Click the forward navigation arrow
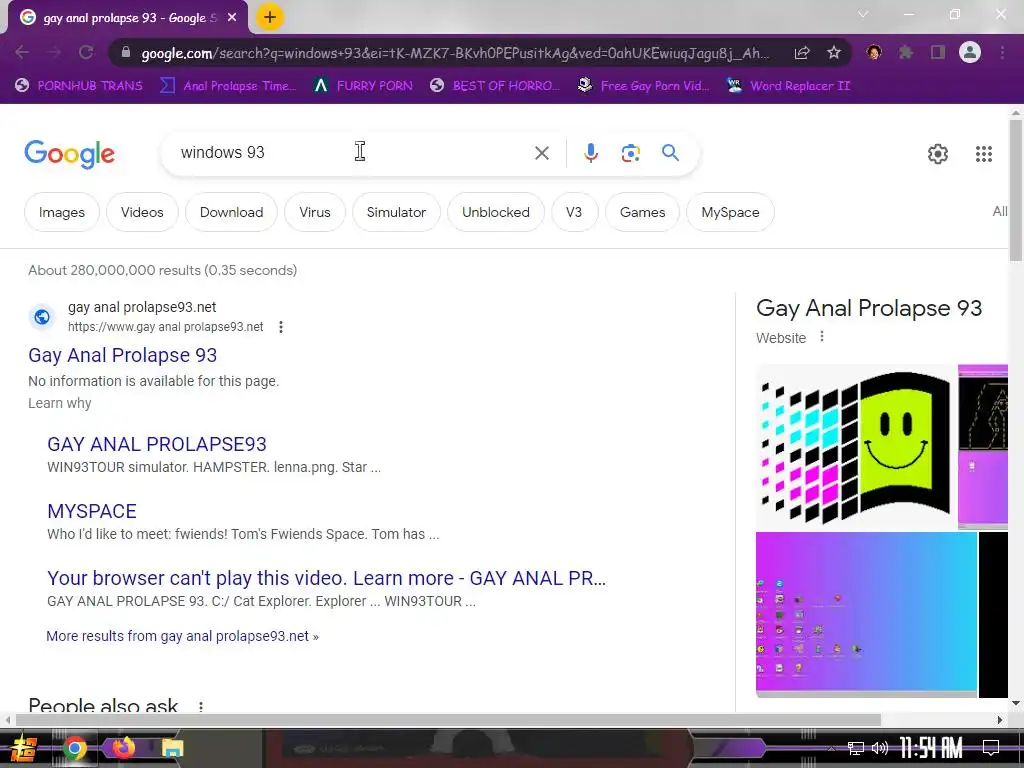Image resolution: width=1024 pixels, height=768 pixels. 54,52
